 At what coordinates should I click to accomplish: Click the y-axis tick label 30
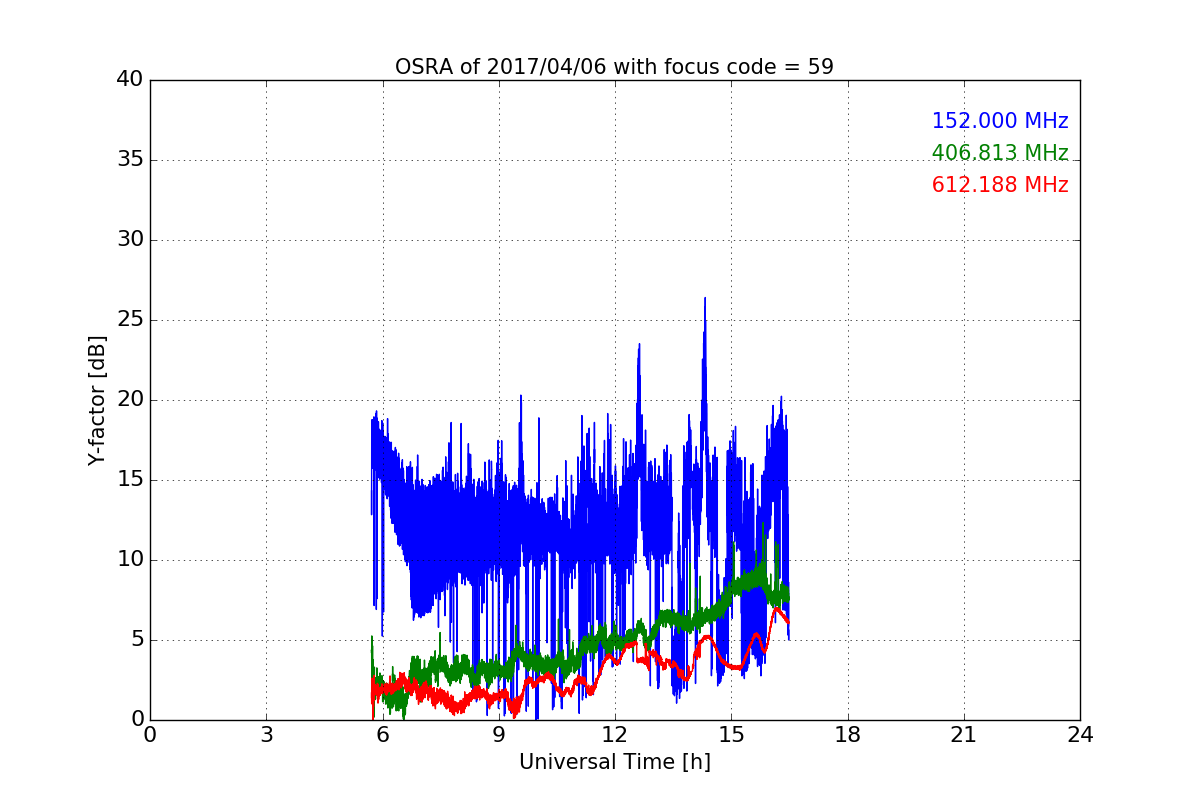129,240
